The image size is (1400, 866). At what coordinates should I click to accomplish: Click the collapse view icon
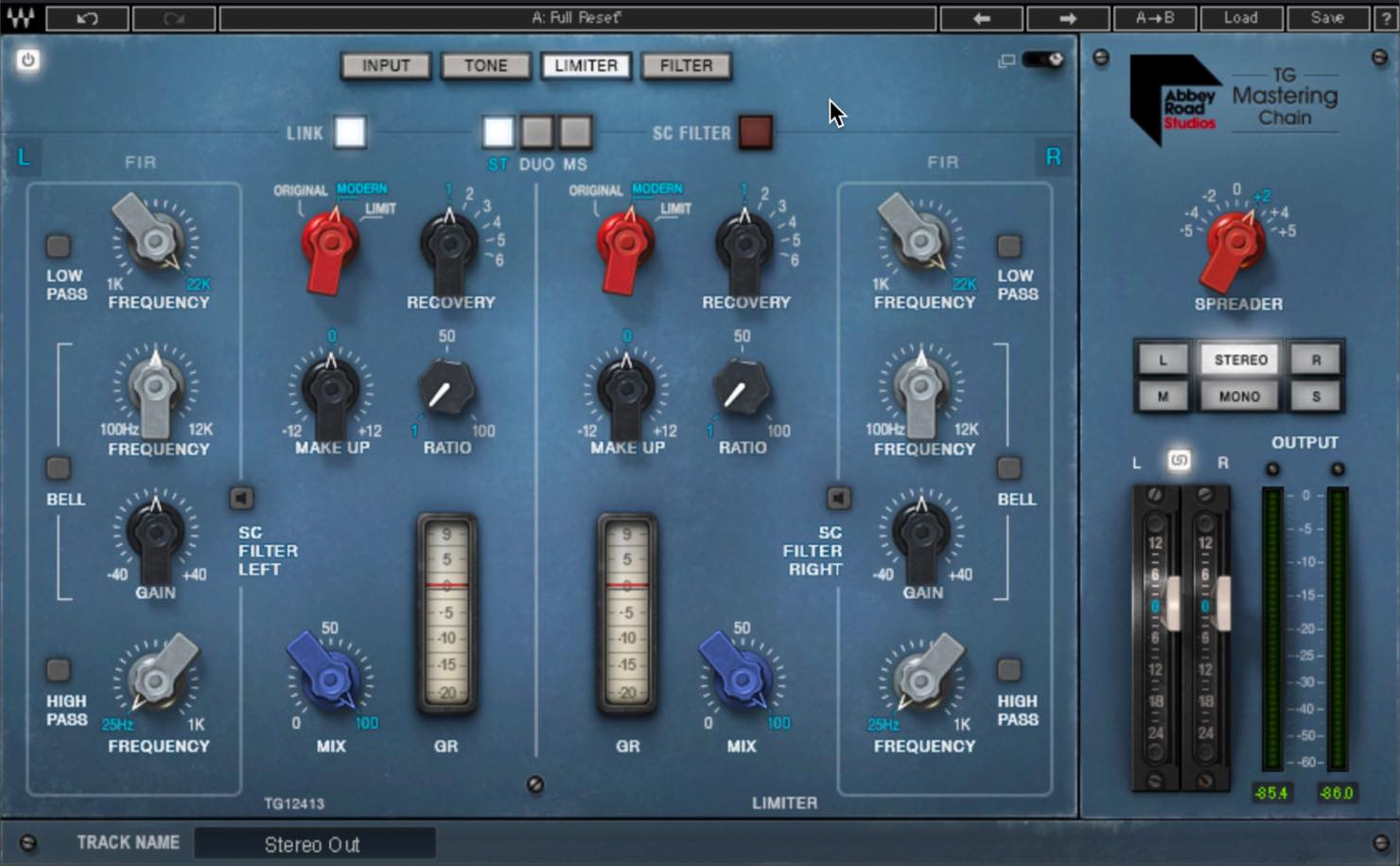1006,61
